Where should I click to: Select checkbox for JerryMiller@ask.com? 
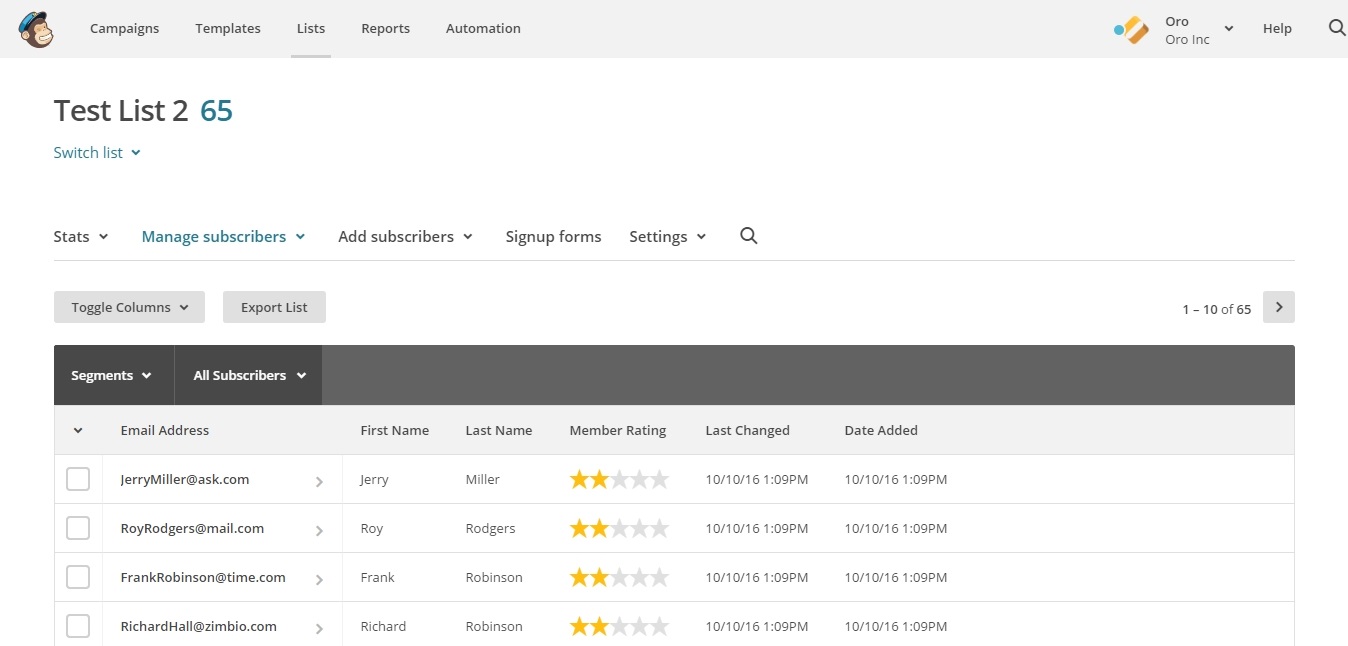point(78,479)
